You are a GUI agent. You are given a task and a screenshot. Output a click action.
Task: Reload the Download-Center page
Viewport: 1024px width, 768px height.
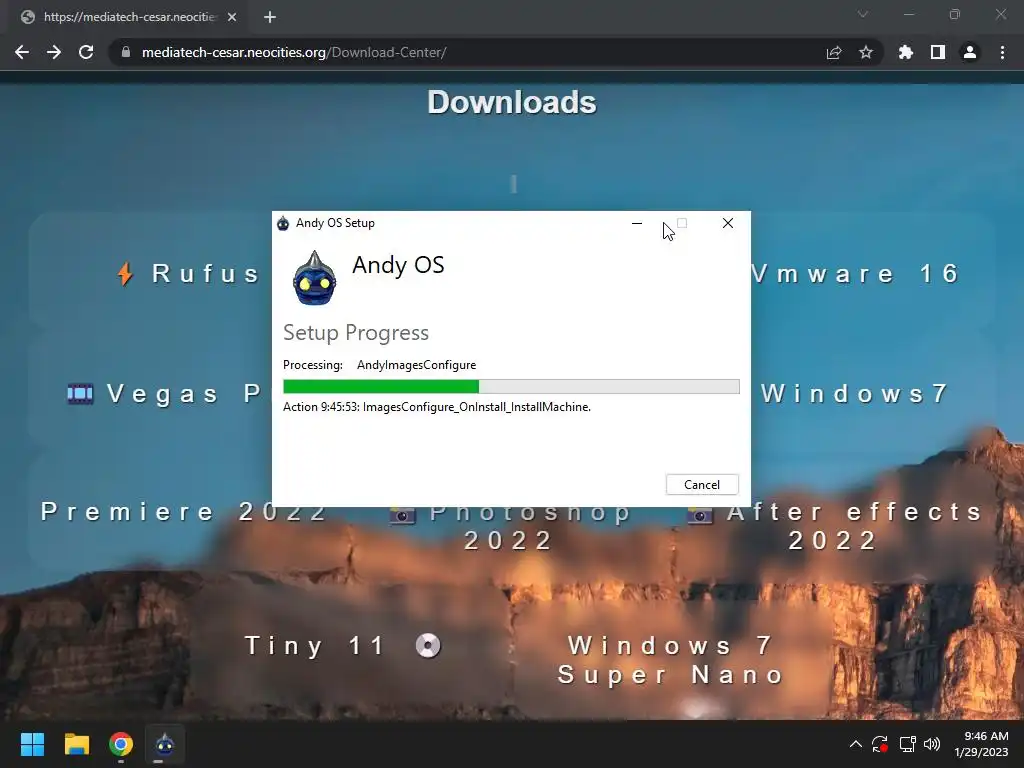[x=86, y=52]
